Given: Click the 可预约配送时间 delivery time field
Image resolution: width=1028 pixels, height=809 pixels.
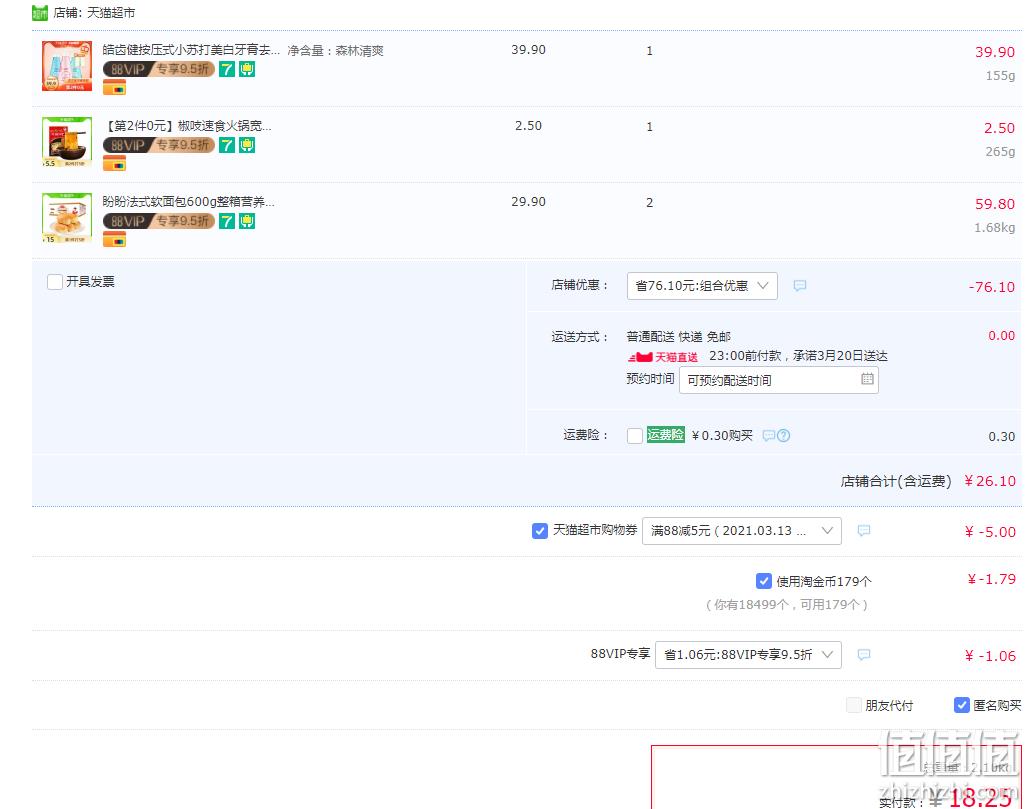Looking at the screenshot, I should click(779, 380).
